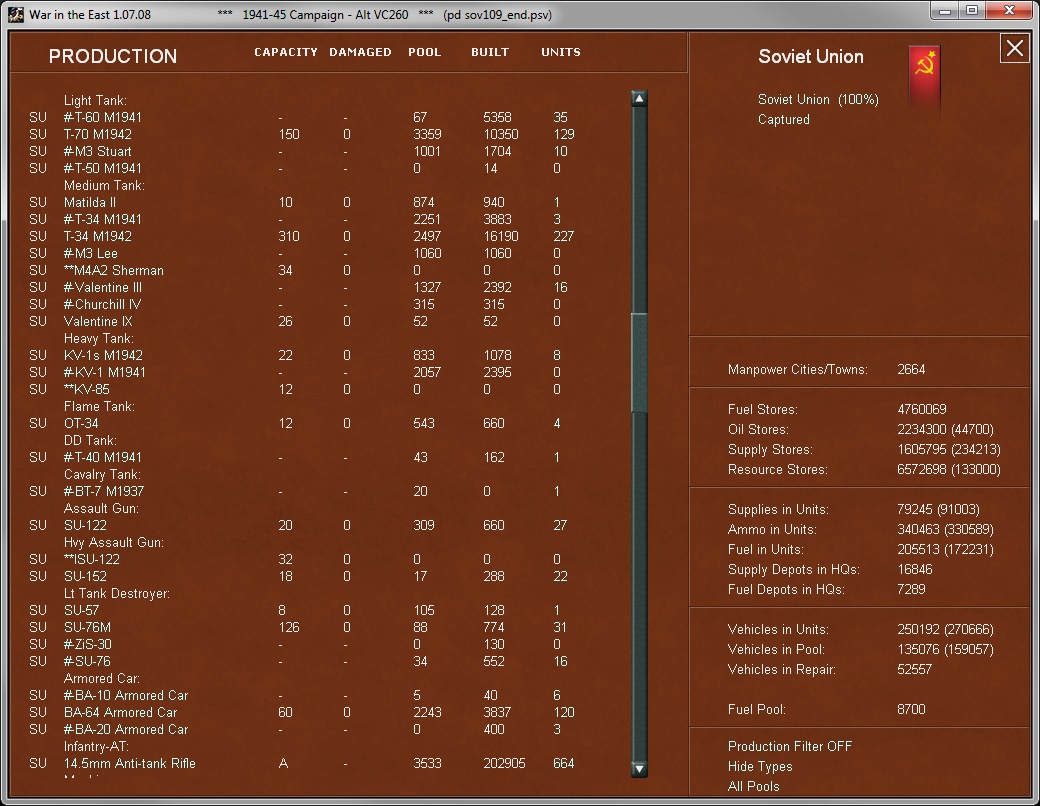This screenshot has height=806, width=1040.
Task: Select the SU-122 assault gun row
Action: pyautogui.click(x=302, y=525)
